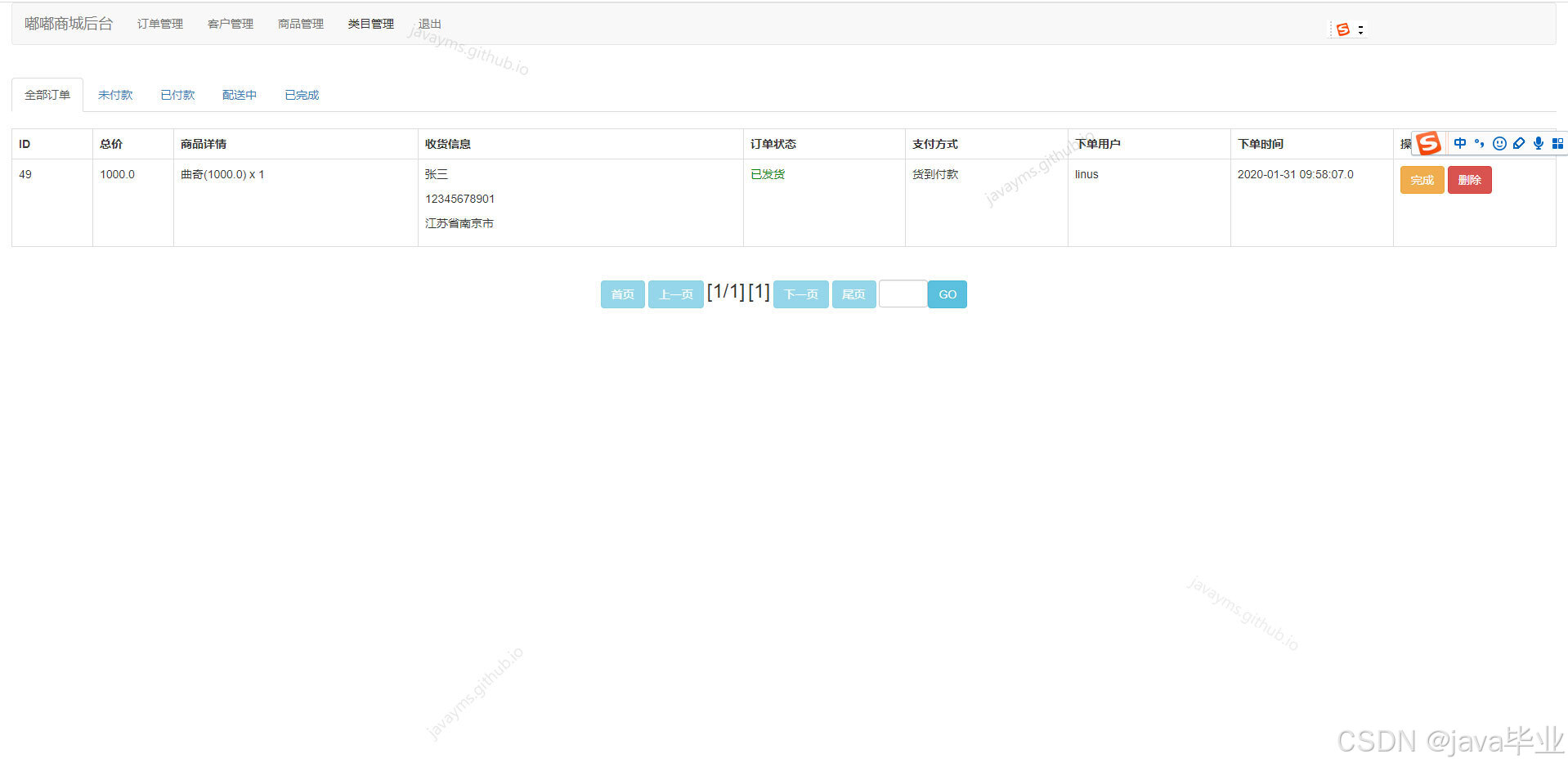Viewport: 1568px width, 767px height.
Task: Click the ID column header
Action: pyautogui.click(x=25, y=144)
